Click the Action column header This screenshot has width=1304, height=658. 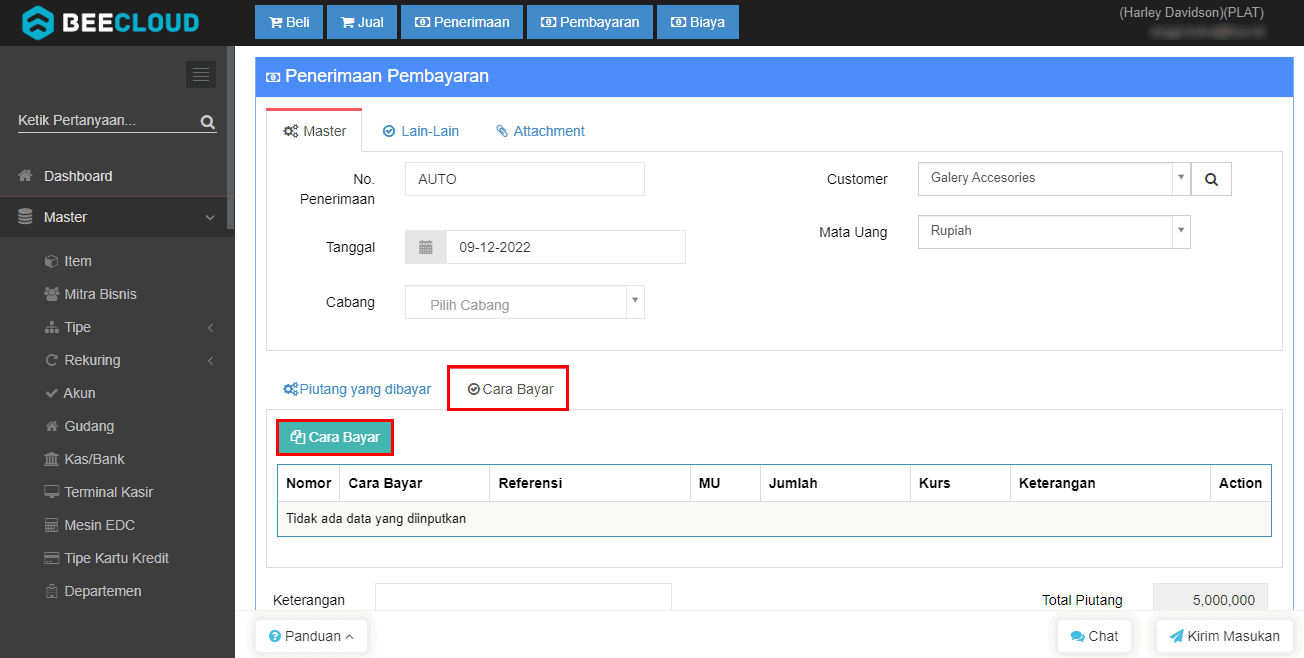coord(1240,483)
